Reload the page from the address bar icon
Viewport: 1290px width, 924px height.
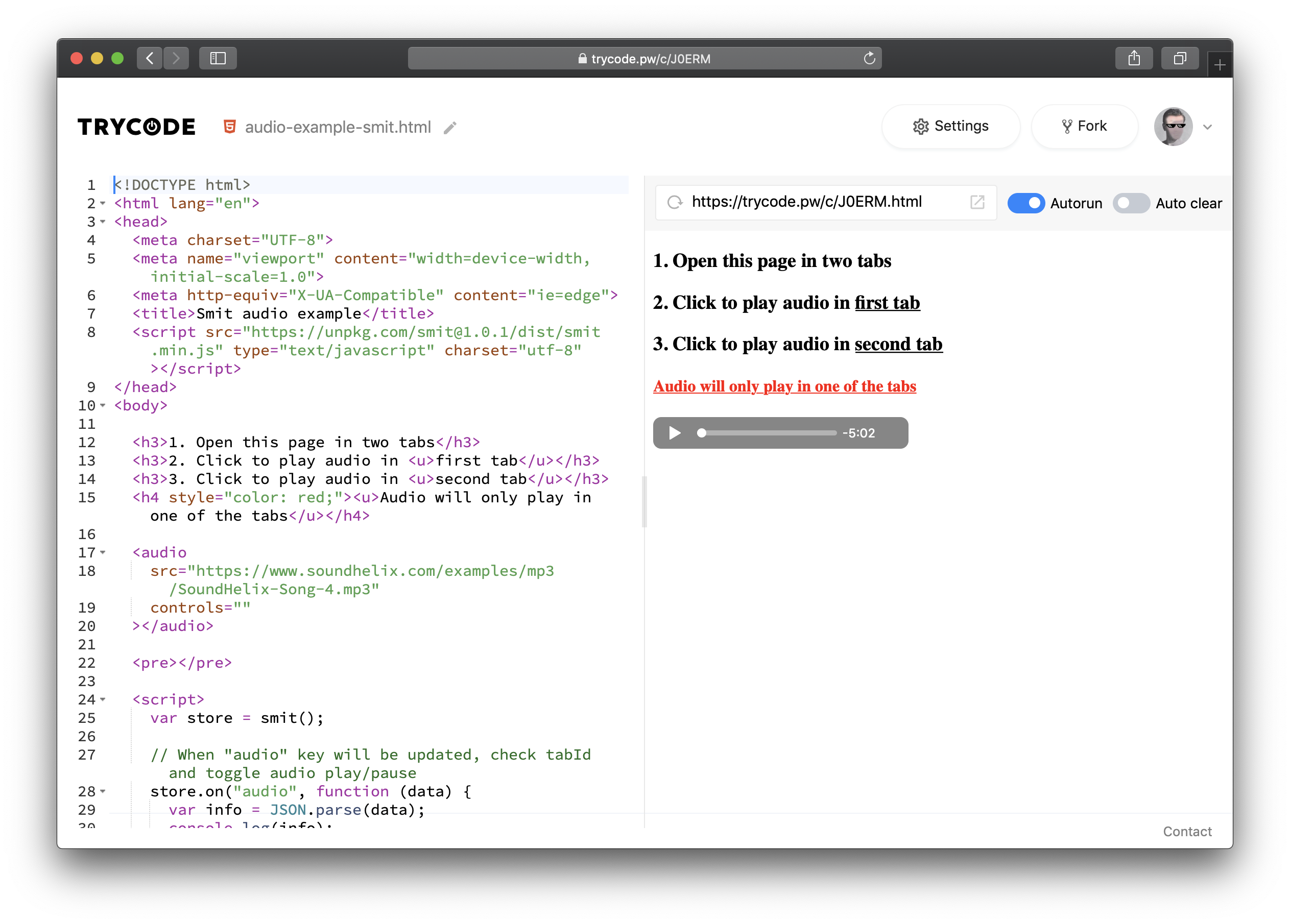(869, 57)
